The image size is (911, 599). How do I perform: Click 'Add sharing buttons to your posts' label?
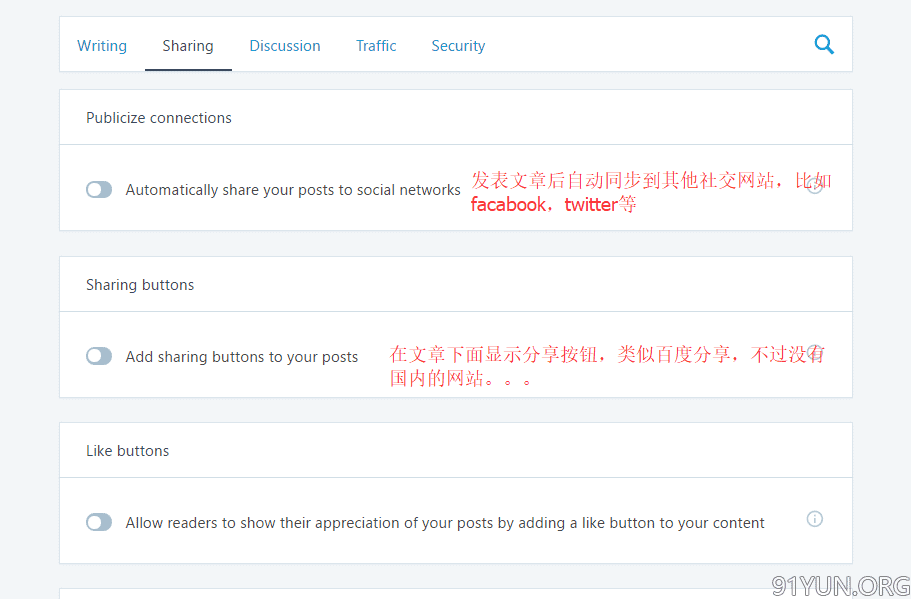(241, 357)
